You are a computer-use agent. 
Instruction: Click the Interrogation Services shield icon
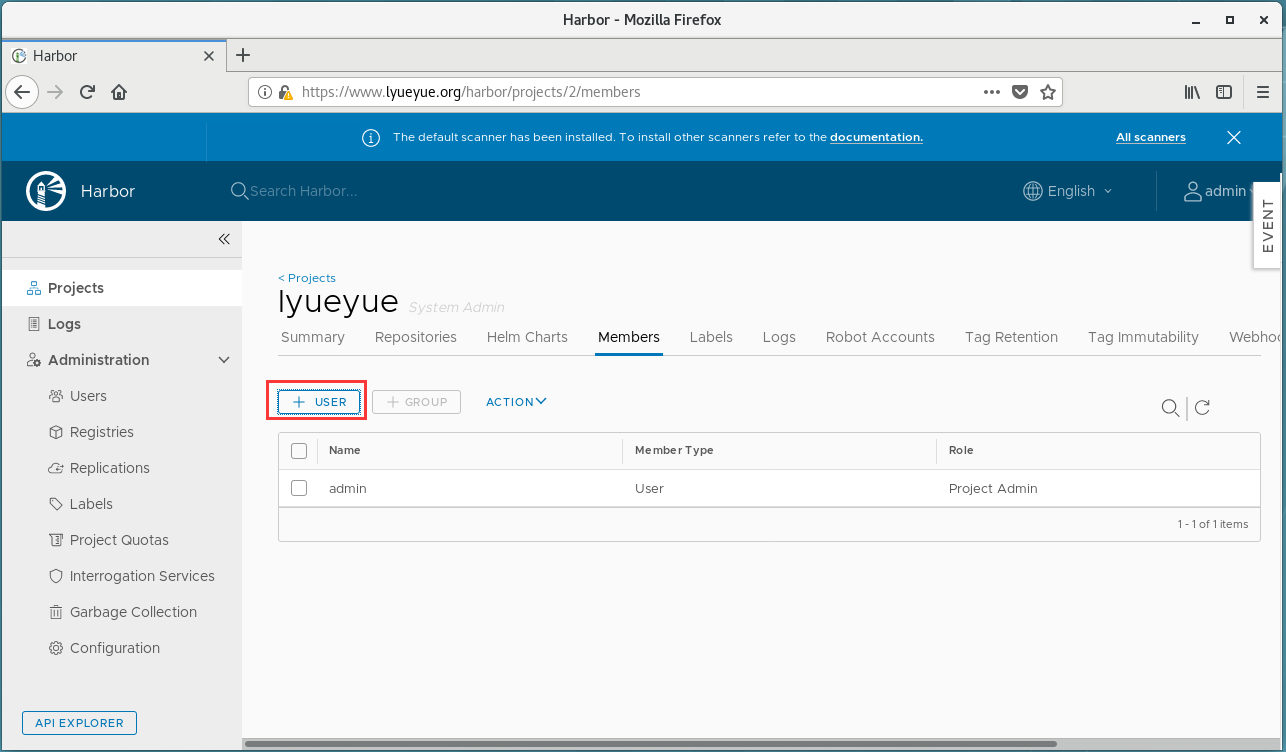point(56,576)
